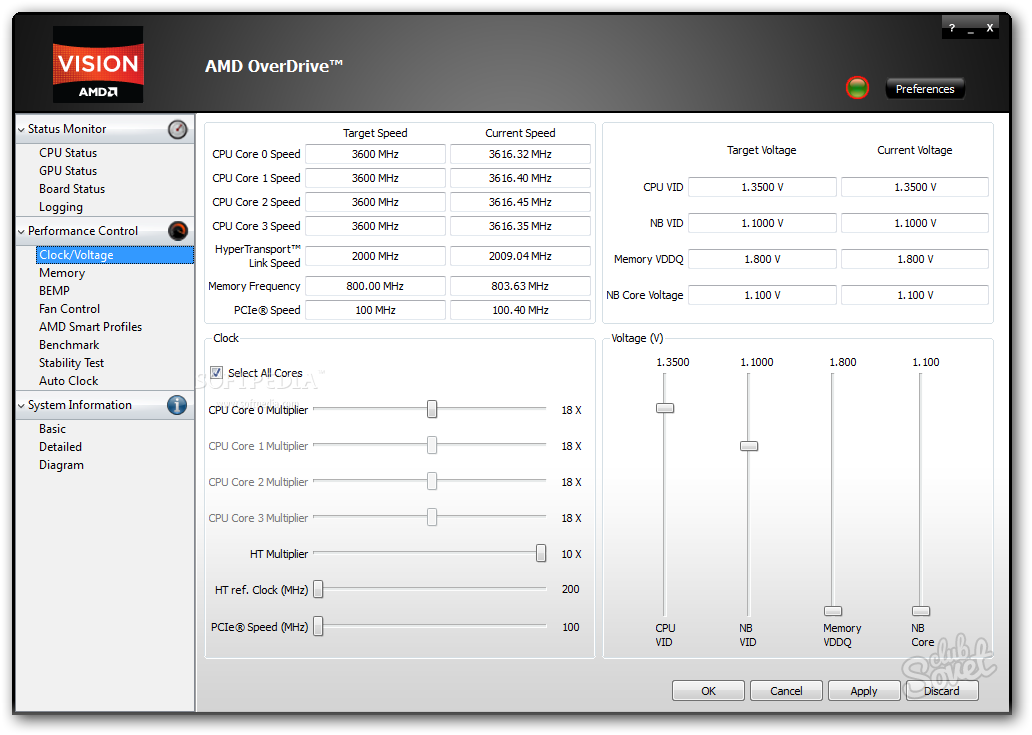Click NB Core Voltage target 1.100 V field
The width and height of the screenshot is (1032, 735).
tap(762, 295)
